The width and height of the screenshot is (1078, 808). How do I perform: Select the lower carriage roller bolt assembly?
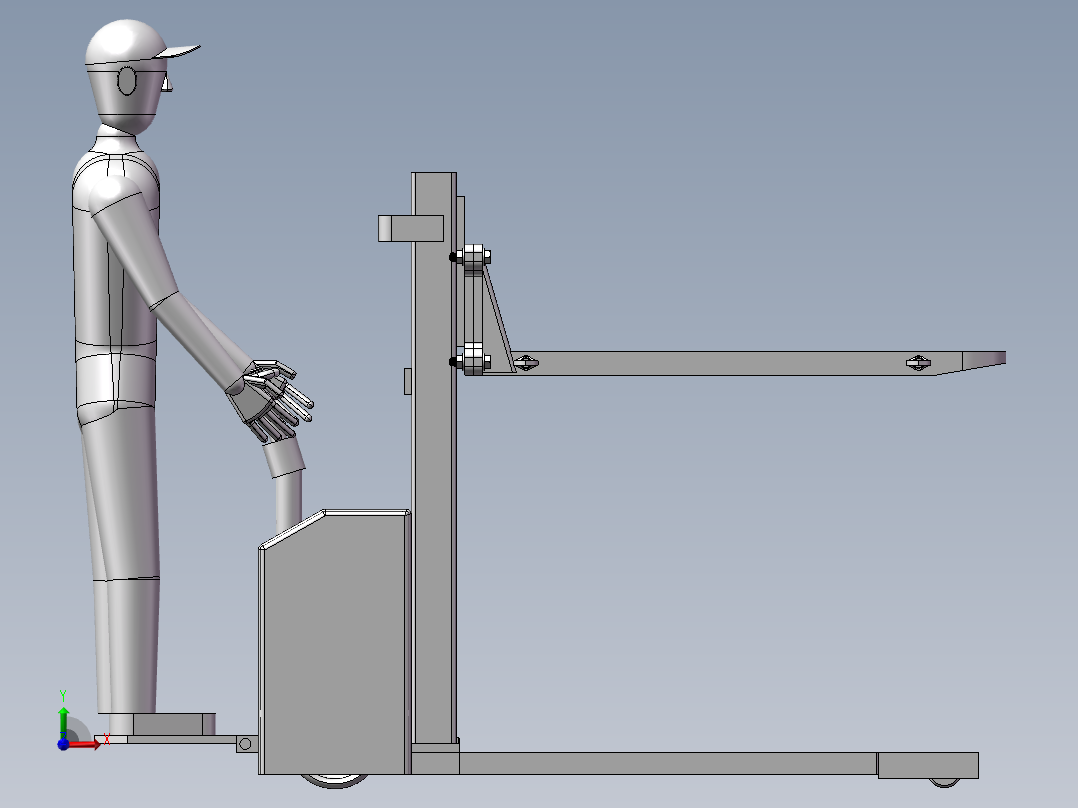click(x=471, y=362)
